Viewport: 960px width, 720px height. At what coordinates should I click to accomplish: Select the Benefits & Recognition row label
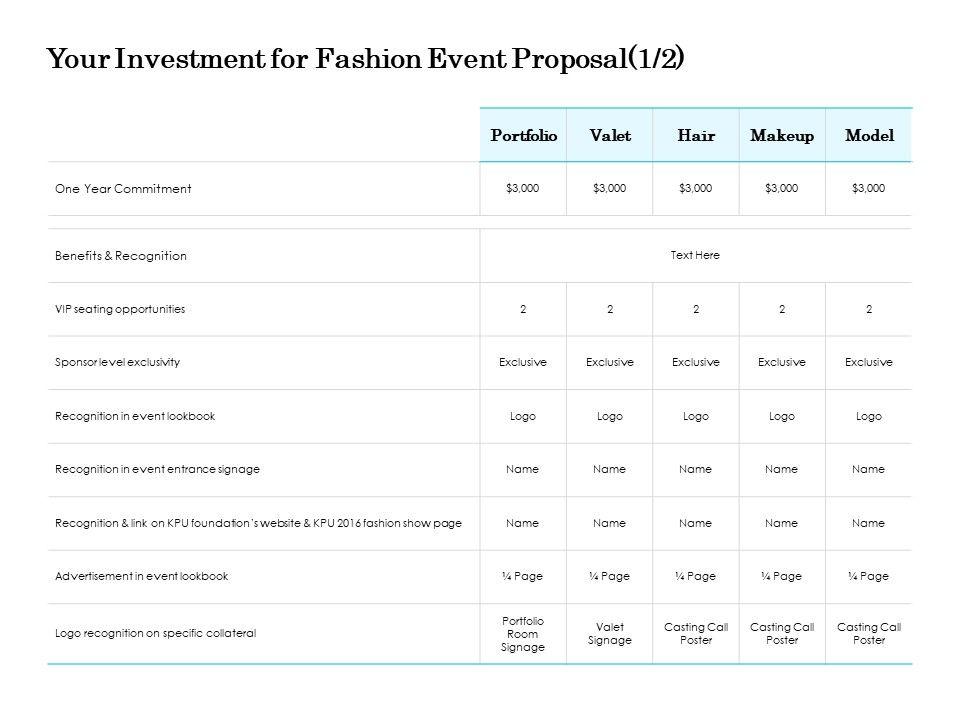coord(121,256)
